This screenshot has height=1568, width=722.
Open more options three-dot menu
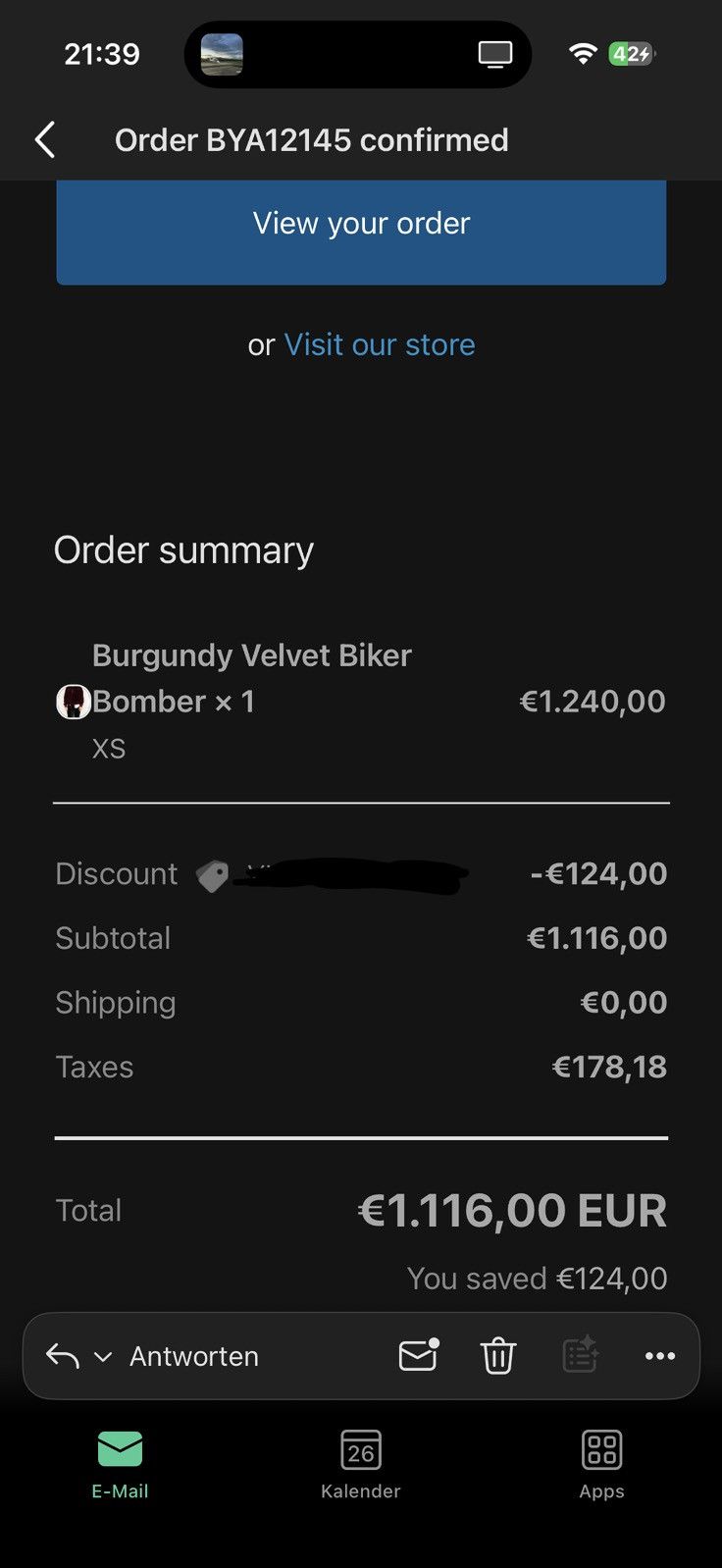pos(660,1356)
